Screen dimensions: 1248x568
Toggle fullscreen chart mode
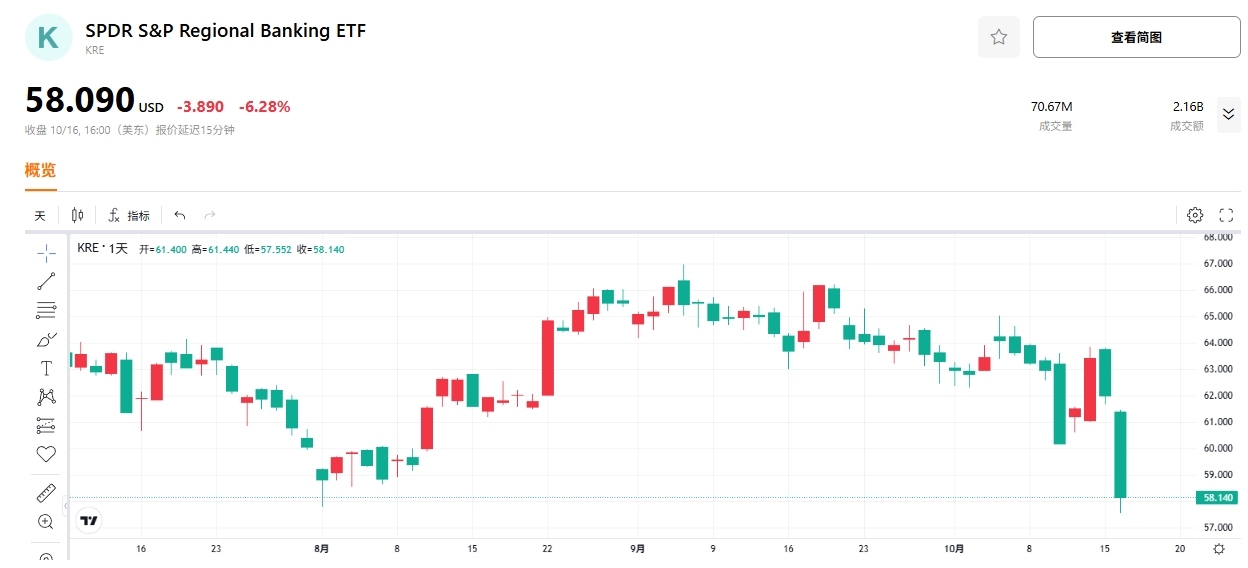[1226, 215]
